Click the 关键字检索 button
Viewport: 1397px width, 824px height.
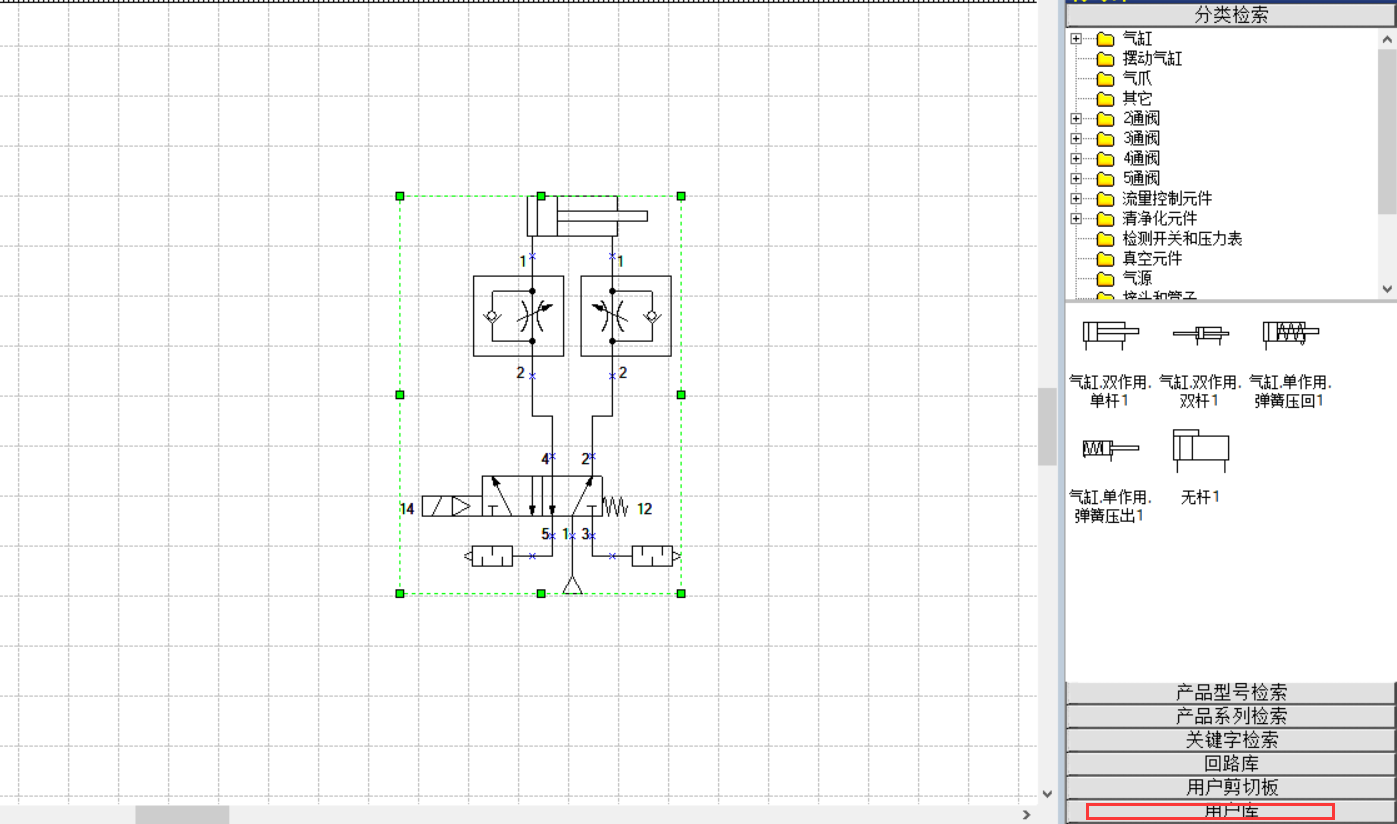[1231, 740]
